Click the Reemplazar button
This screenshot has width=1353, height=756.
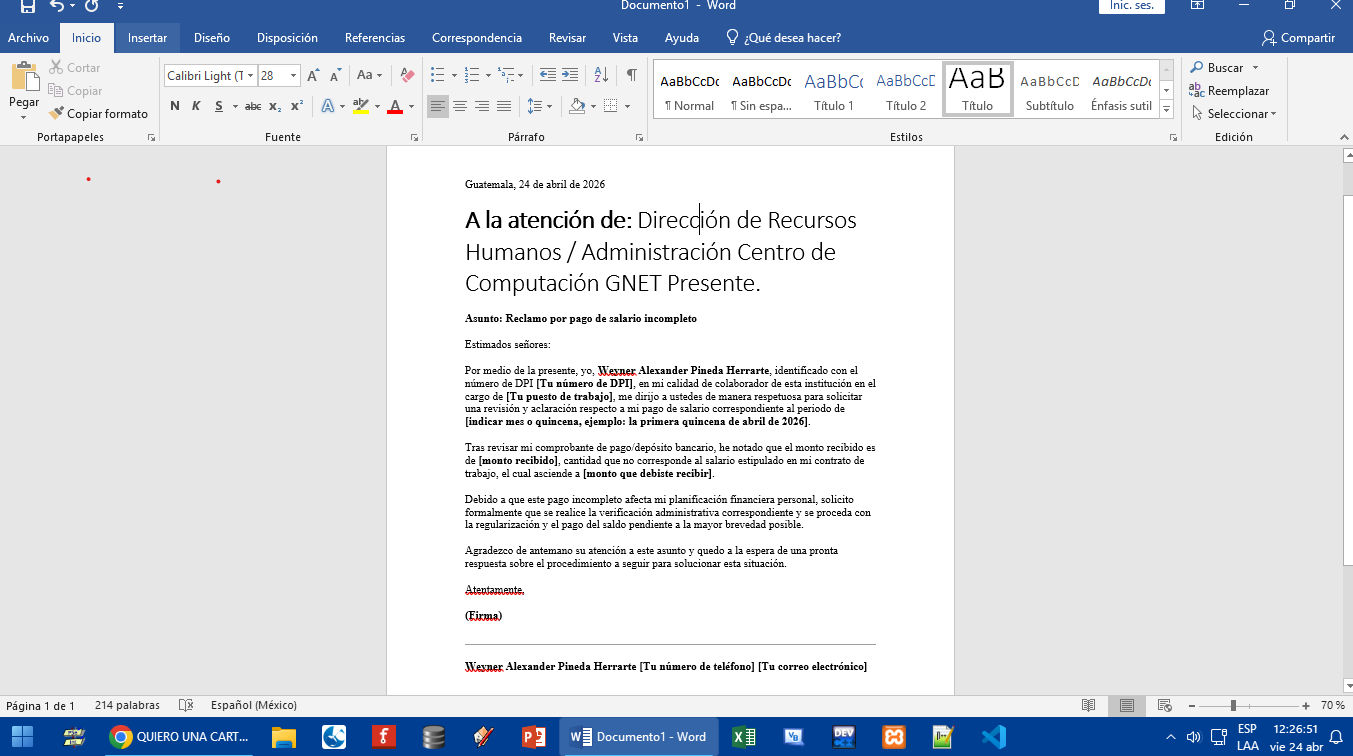[1229, 91]
